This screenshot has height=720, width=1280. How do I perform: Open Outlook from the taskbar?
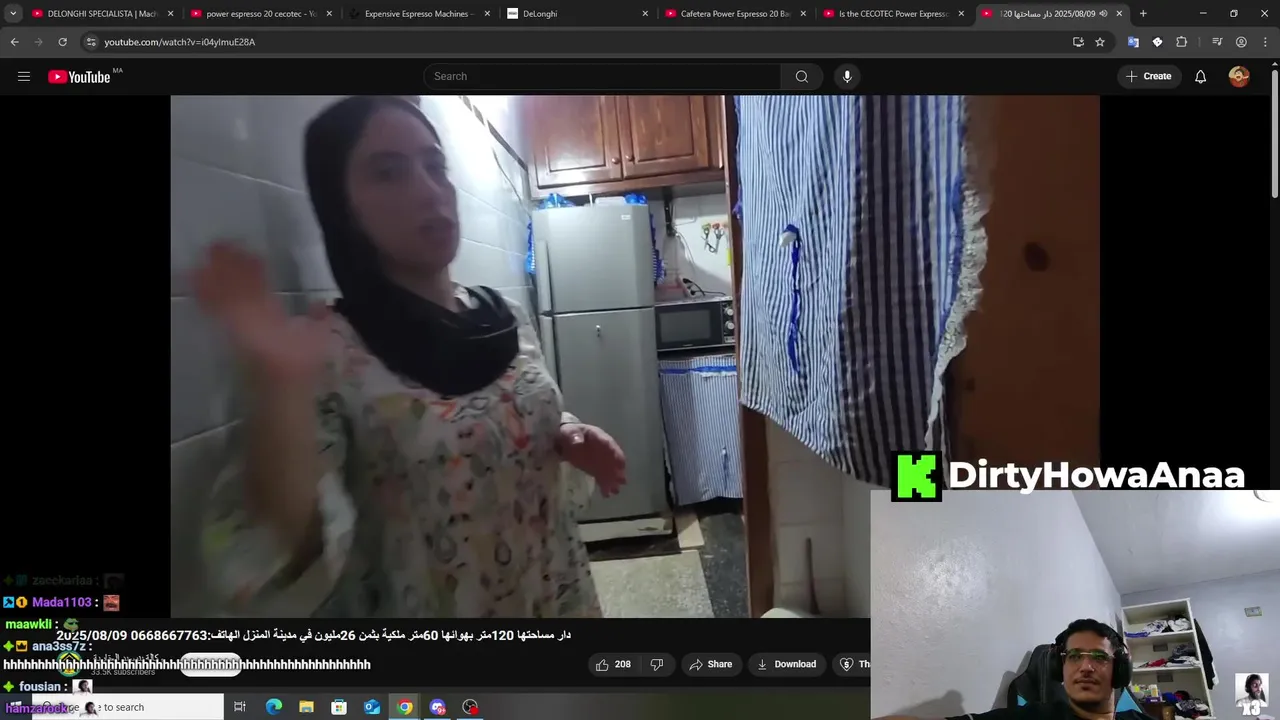pyautogui.click(x=372, y=707)
